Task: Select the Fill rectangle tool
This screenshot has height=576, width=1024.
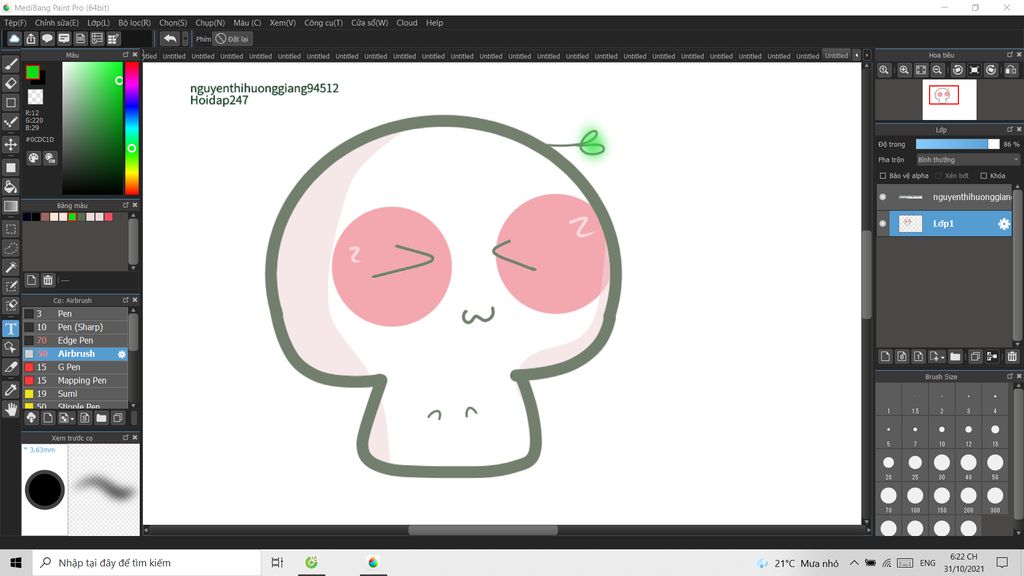Action: pyautogui.click(x=10, y=167)
